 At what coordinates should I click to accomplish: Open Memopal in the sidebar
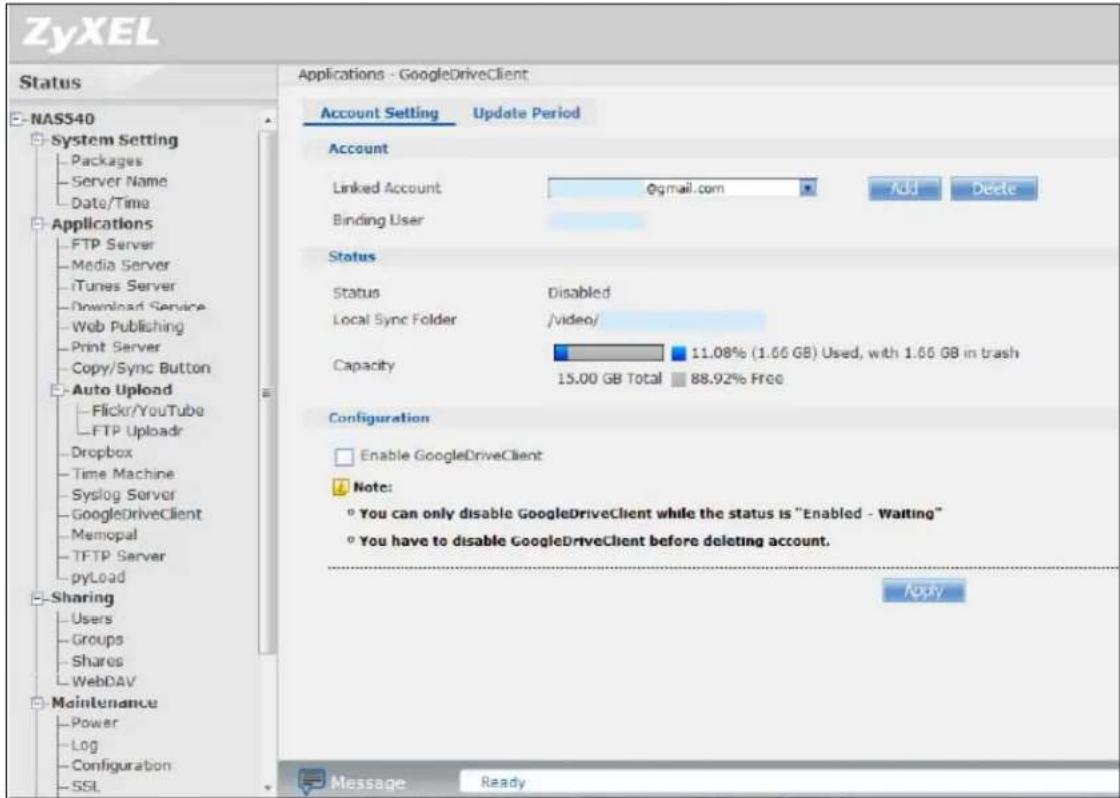click(104, 535)
